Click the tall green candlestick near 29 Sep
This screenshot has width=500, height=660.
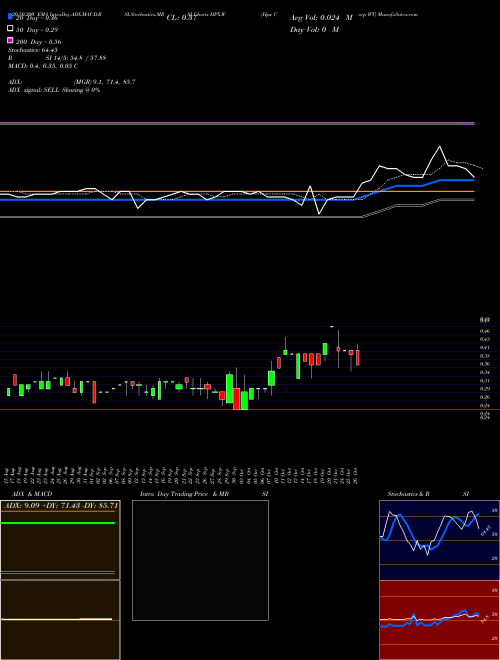click(229, 389)
